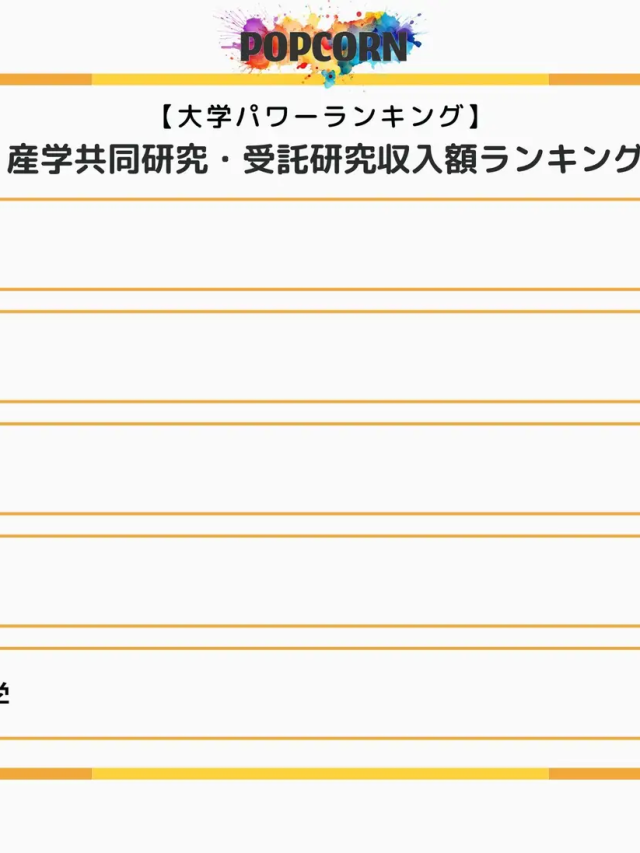The width and height of the screenshot is (640, 853).
Task: Select the second empty ranking row
Action: [320, 357]
